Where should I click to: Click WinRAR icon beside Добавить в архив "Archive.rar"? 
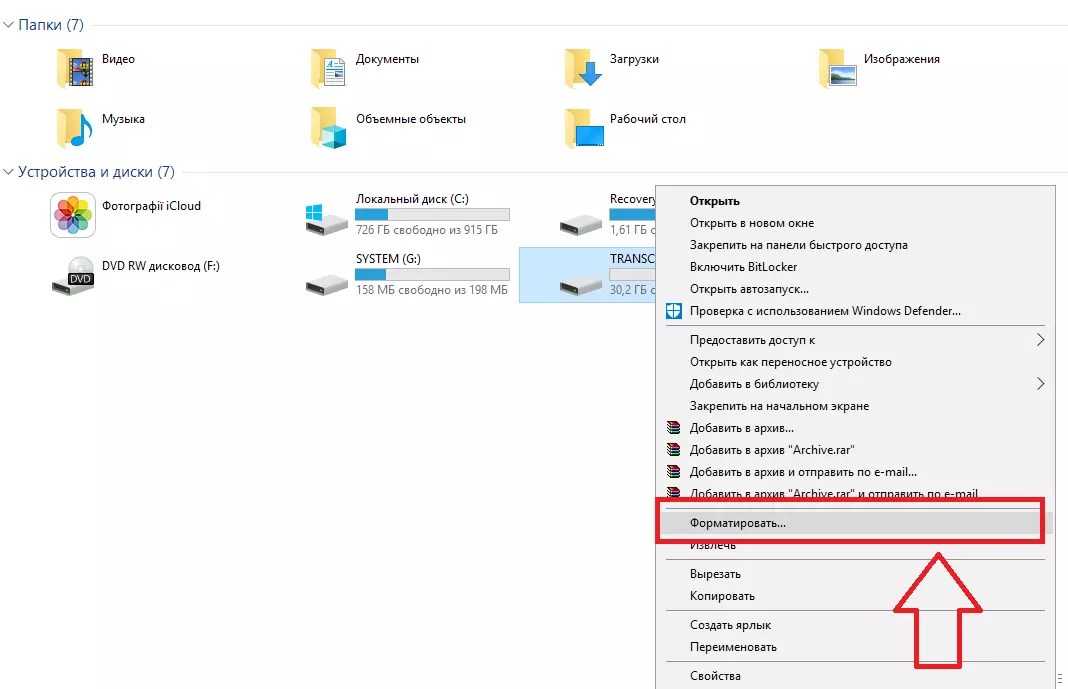673,450
